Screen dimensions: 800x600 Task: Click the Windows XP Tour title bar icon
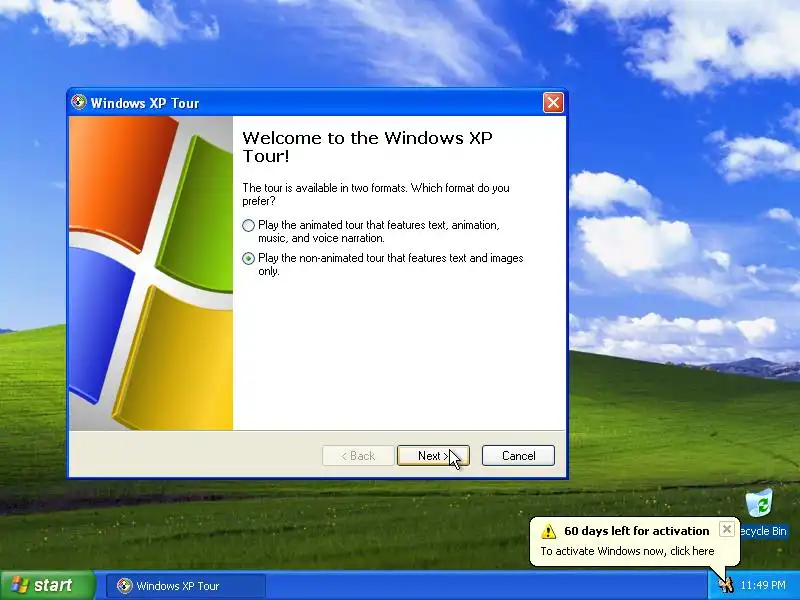pos(79,103)
